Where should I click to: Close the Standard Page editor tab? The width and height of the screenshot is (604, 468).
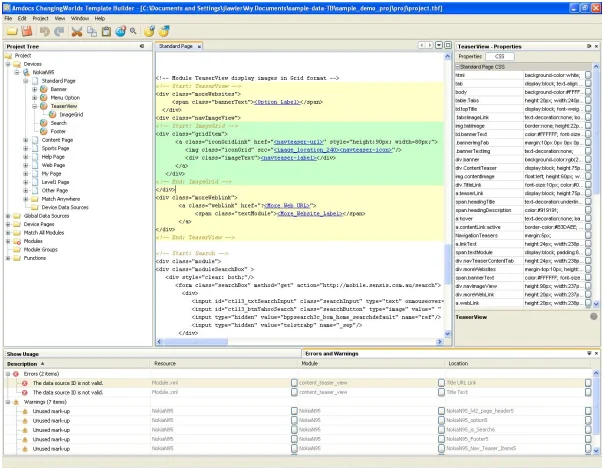(x=199, y=47)
